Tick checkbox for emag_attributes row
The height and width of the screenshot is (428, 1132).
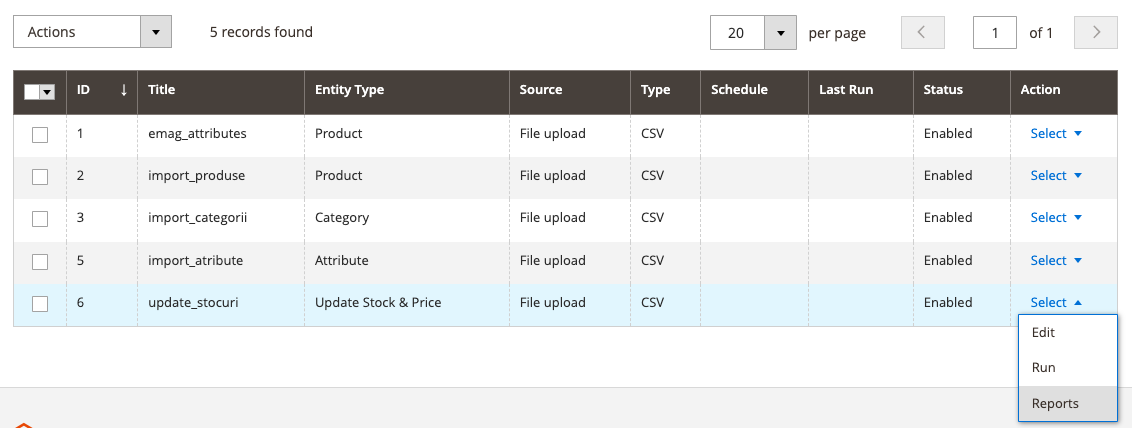click(40, 134)
